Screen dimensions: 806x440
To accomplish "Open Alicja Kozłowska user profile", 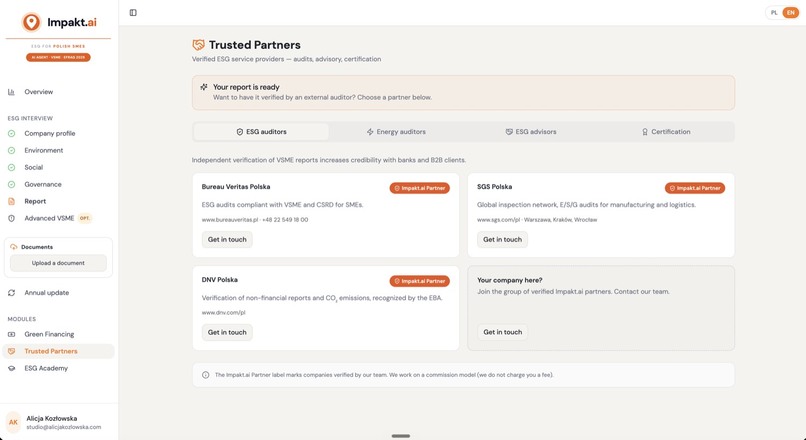I will [58, 423].
